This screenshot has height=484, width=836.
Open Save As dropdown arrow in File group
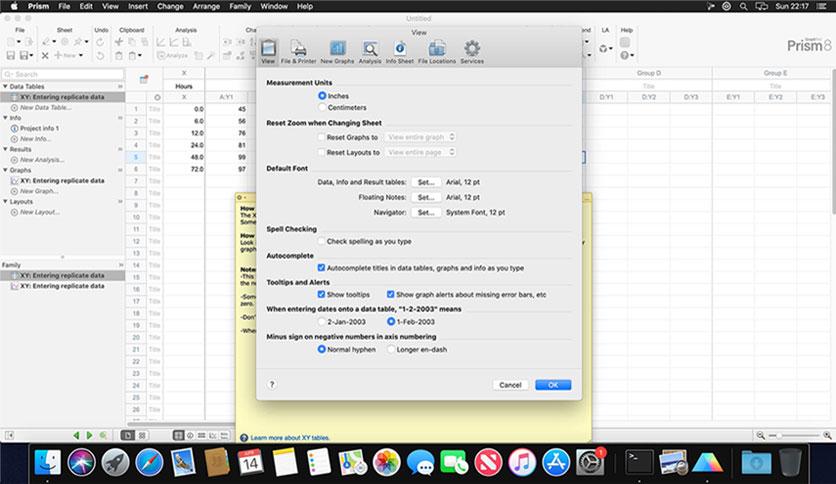click(31, 55)
